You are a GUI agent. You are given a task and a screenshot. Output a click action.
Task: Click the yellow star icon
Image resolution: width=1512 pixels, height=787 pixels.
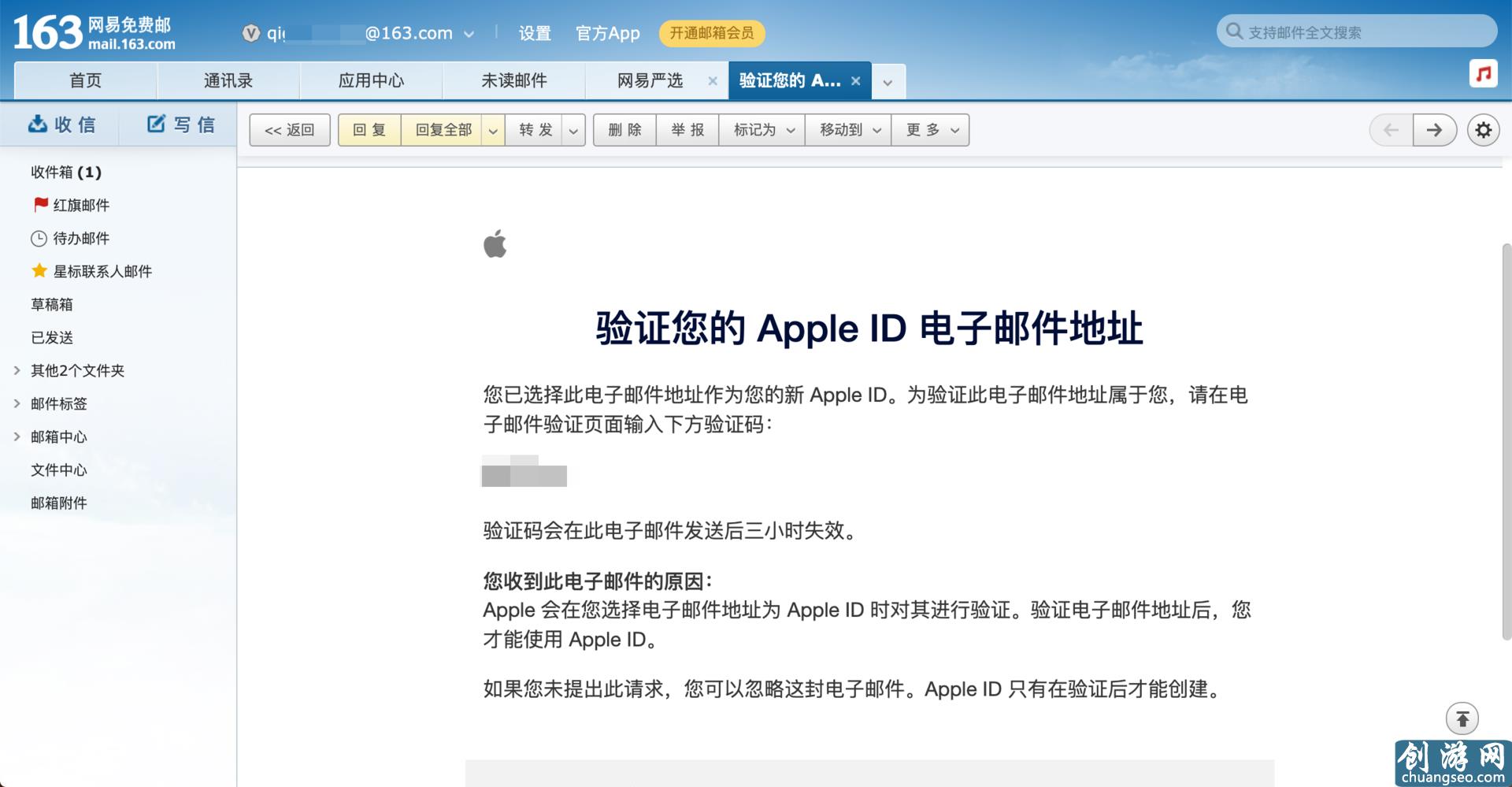pyautogui.click(x=39, y=271)
